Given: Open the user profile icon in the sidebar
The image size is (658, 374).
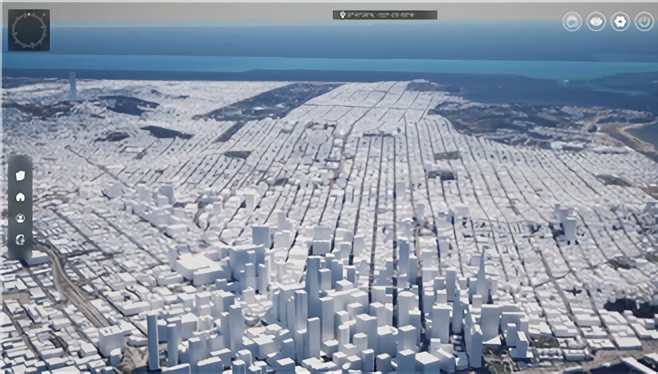Looking at the screenshot, I should (20, 218).
